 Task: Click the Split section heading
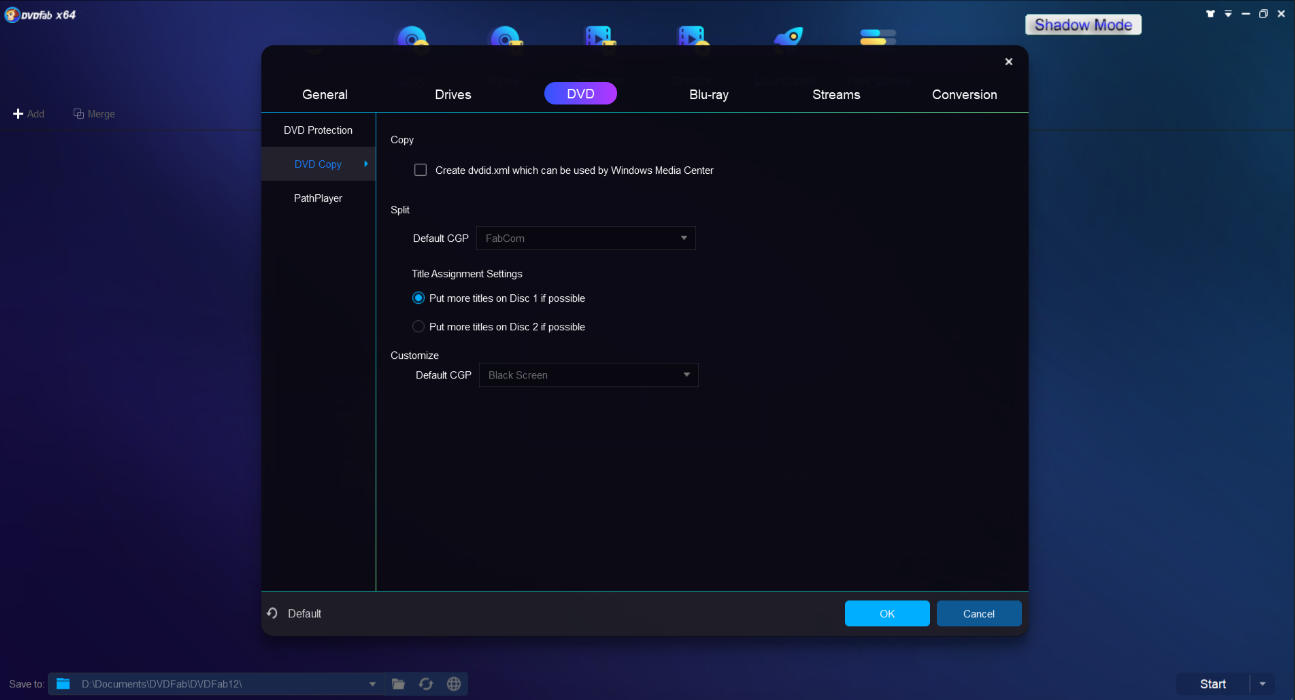coord(400,209)
